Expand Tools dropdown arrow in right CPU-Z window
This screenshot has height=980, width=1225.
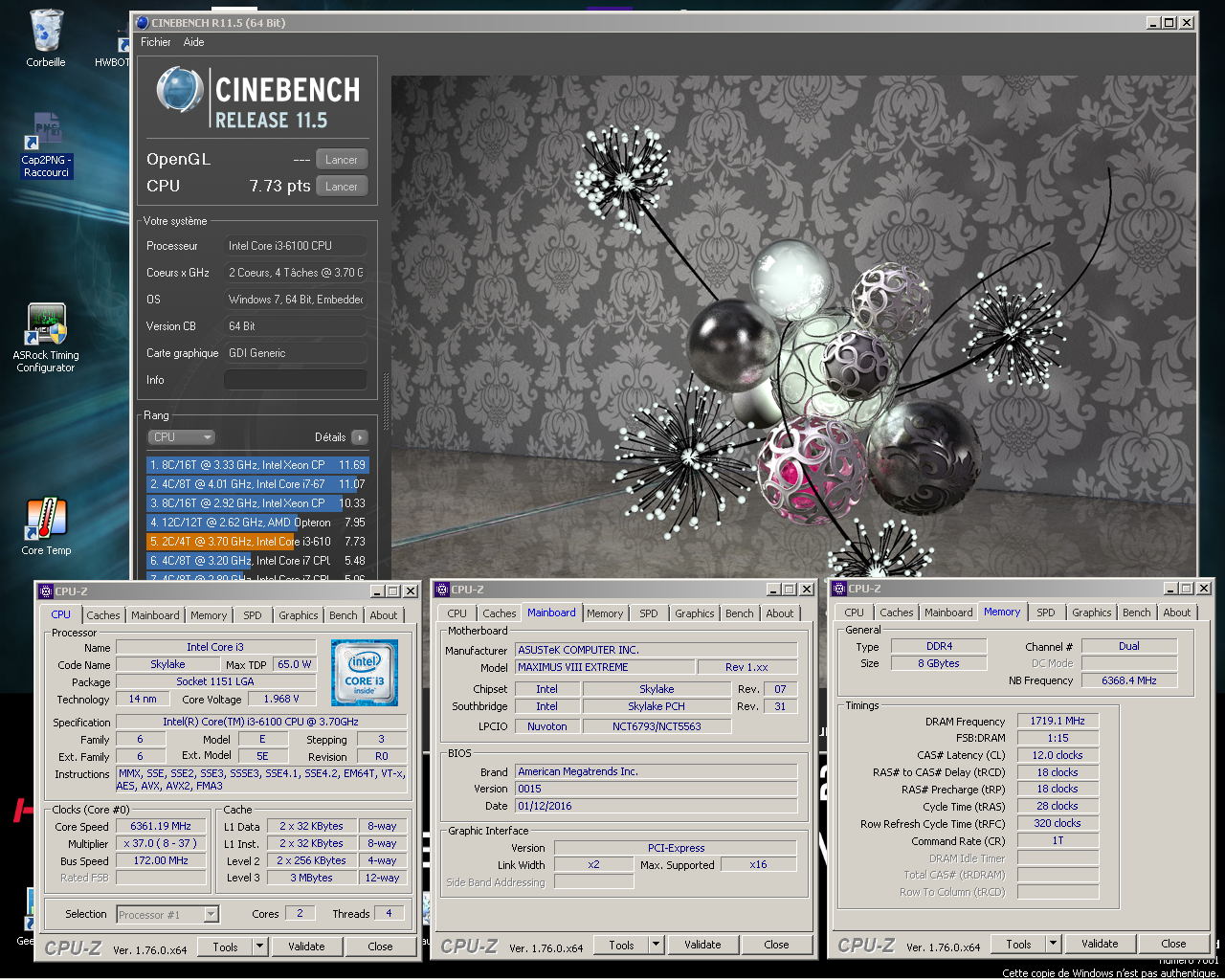pos(1053,944)
